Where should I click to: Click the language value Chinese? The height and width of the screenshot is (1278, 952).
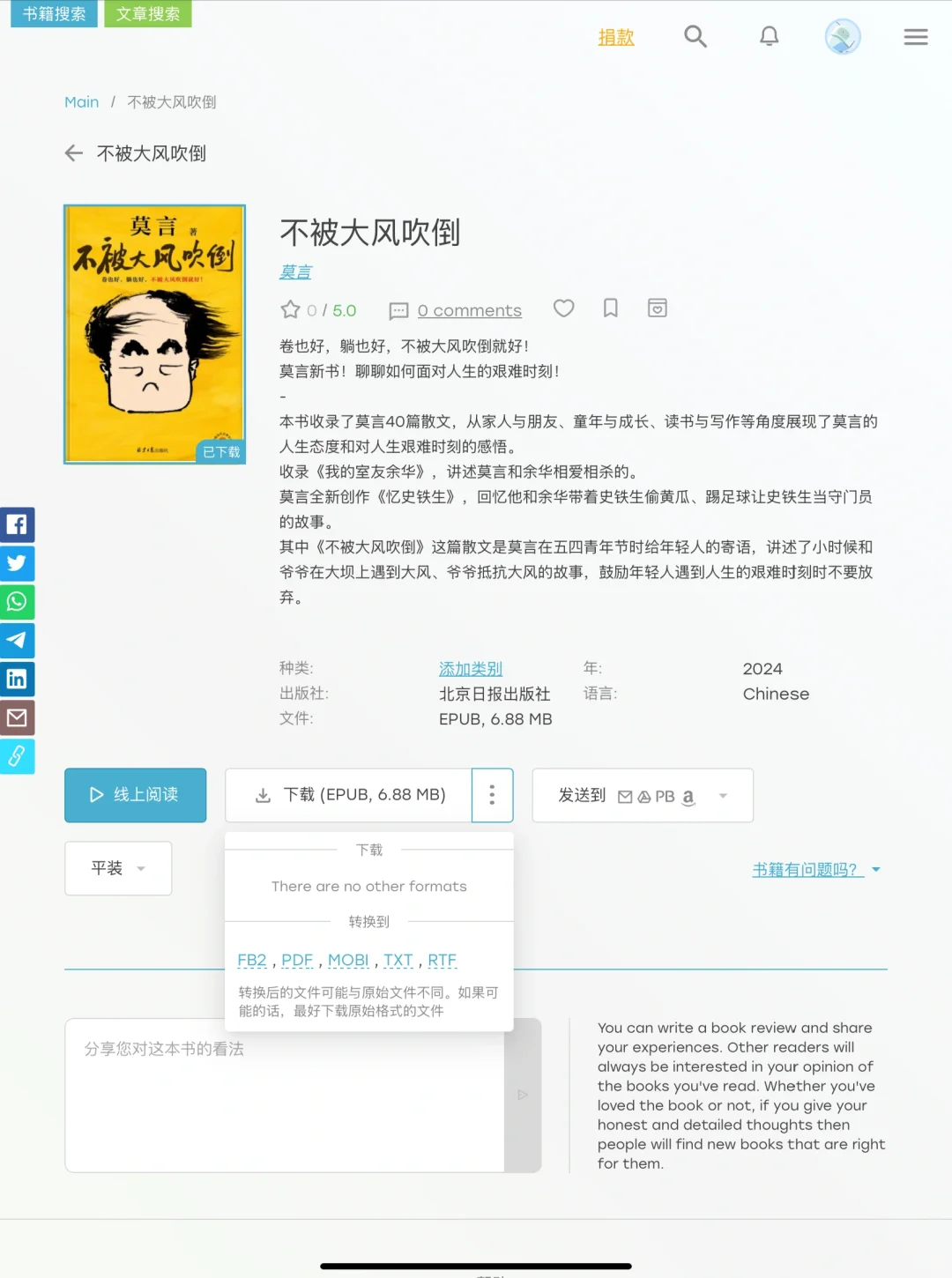(776, 694)
